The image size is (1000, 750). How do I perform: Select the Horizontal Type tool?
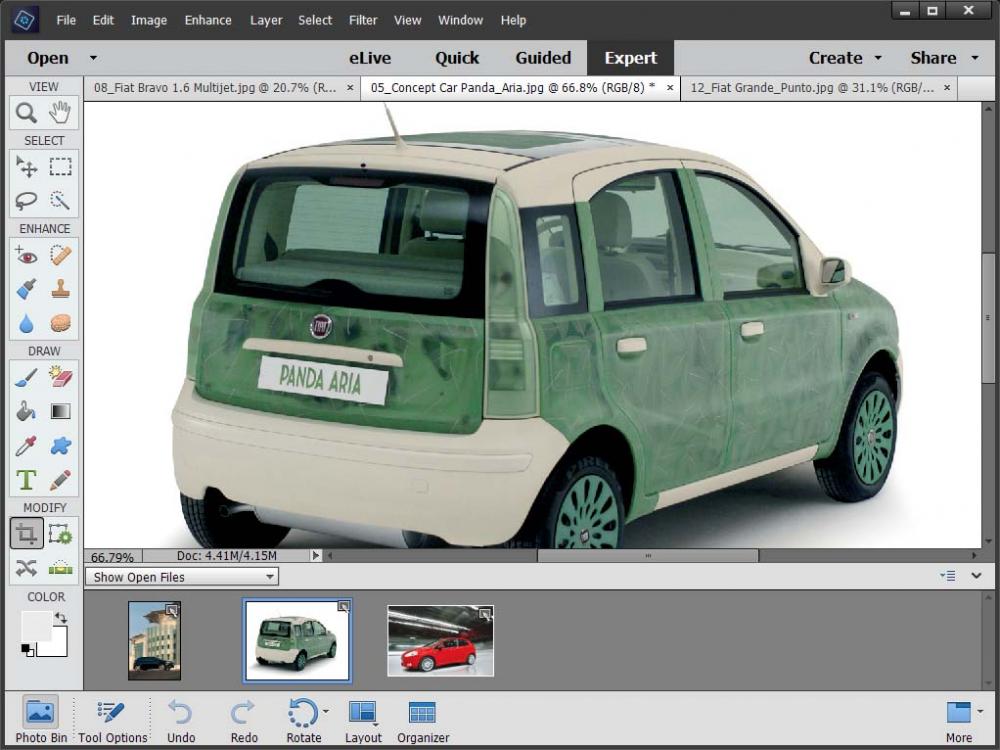pos(26,480)
